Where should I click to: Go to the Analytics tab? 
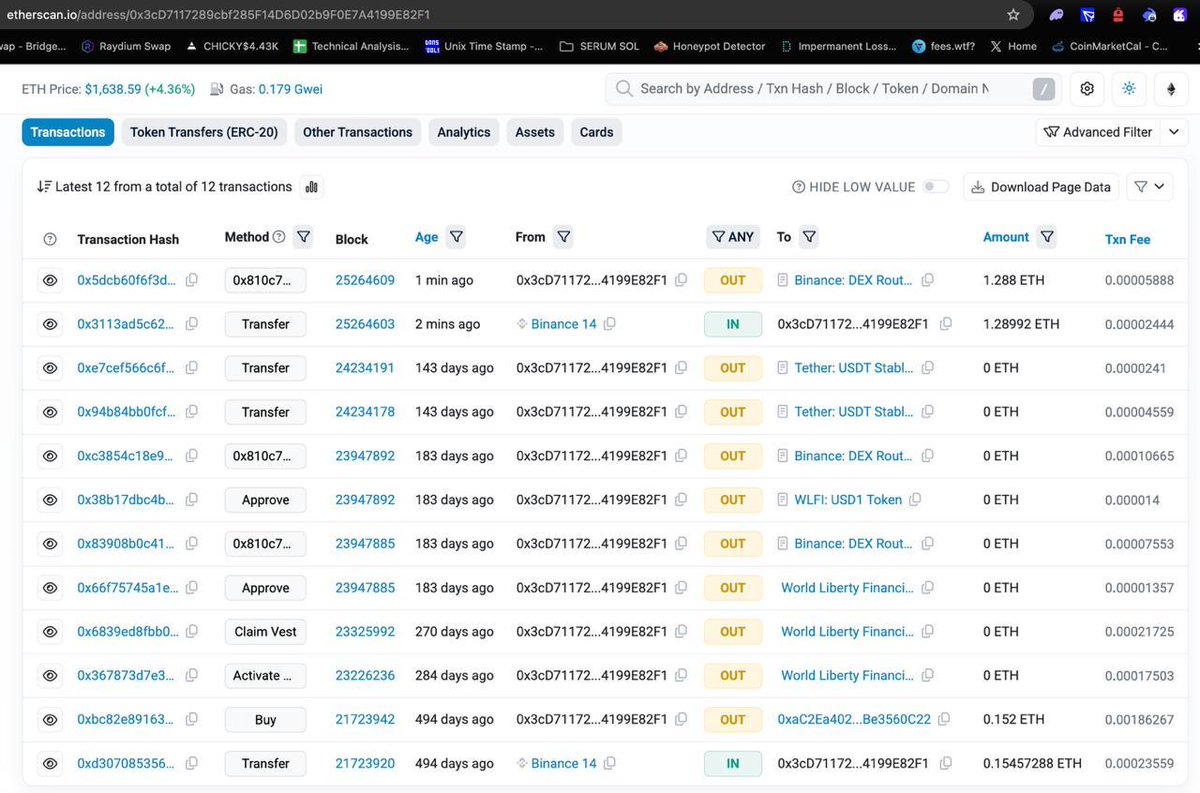[x=464, y=132]
